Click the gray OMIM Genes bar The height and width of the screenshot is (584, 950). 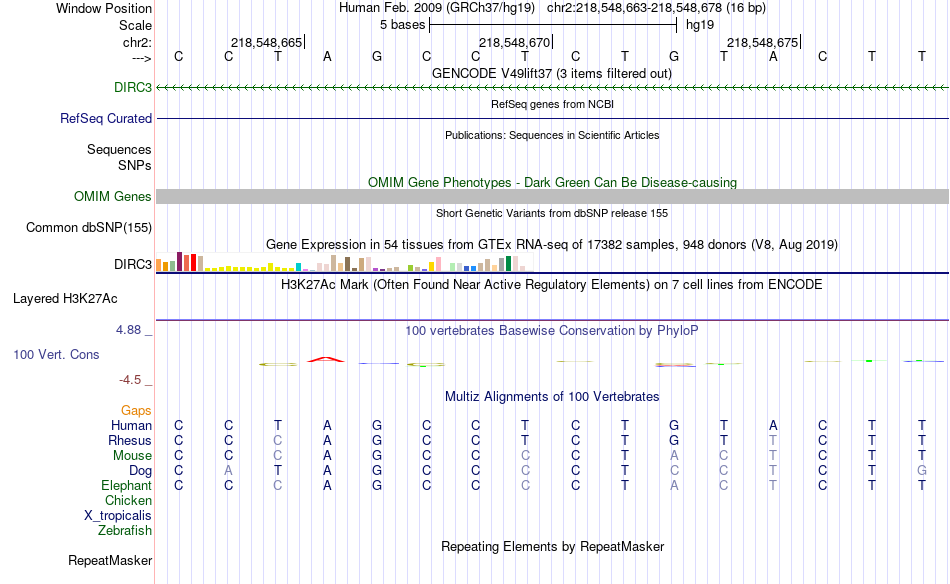click(x=552, y=196)
